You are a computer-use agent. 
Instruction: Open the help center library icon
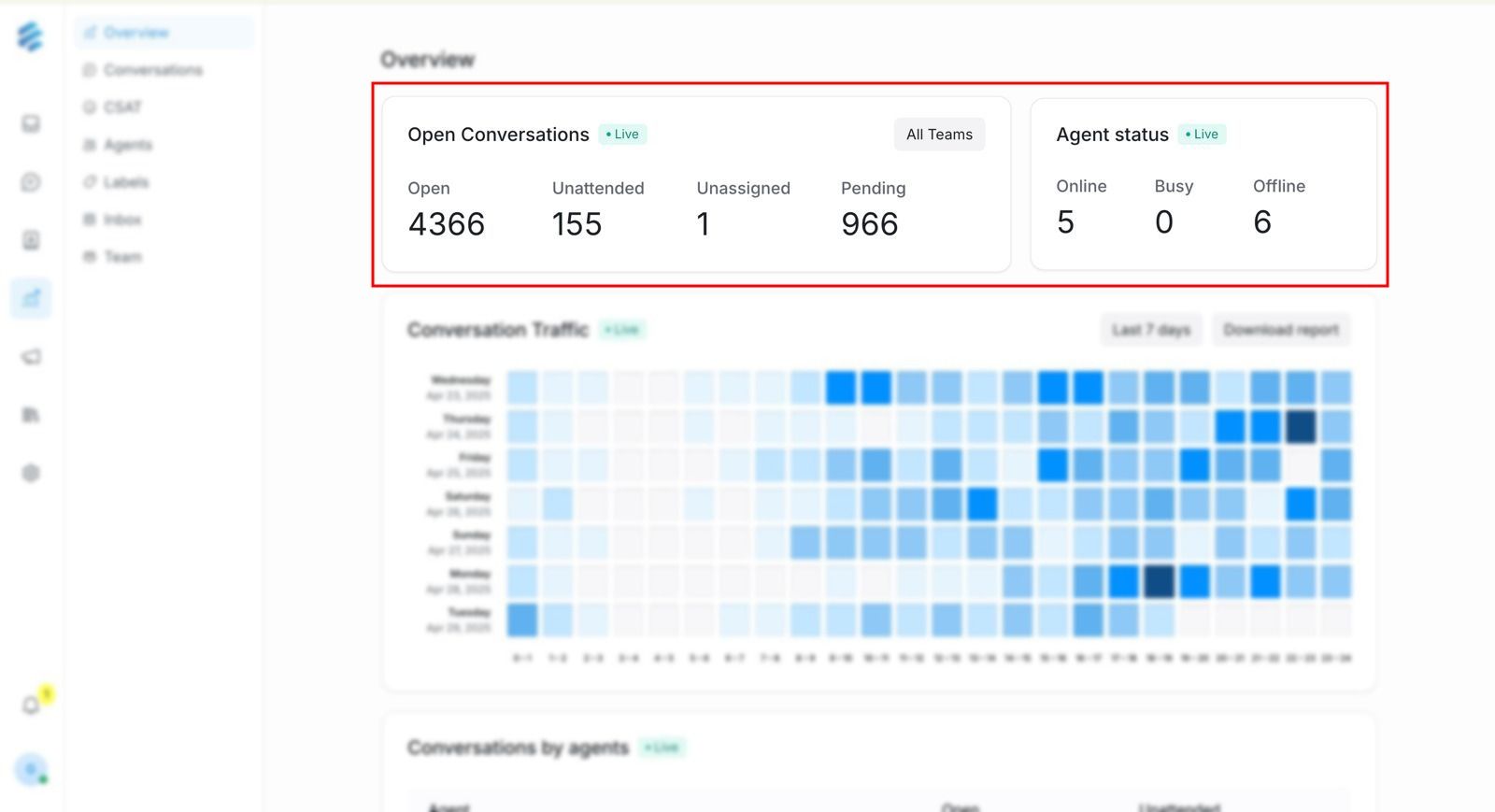coord(31,415)
